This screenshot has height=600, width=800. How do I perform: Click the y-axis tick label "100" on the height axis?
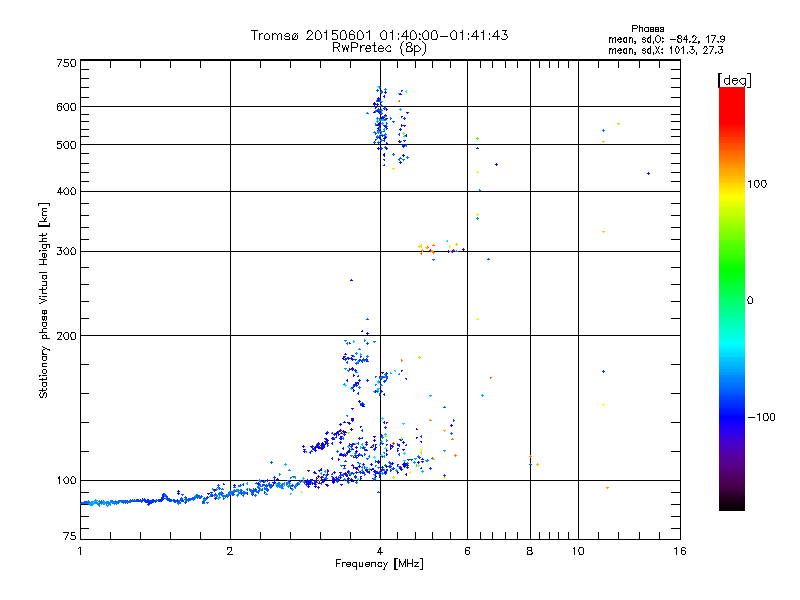(66, 481)
